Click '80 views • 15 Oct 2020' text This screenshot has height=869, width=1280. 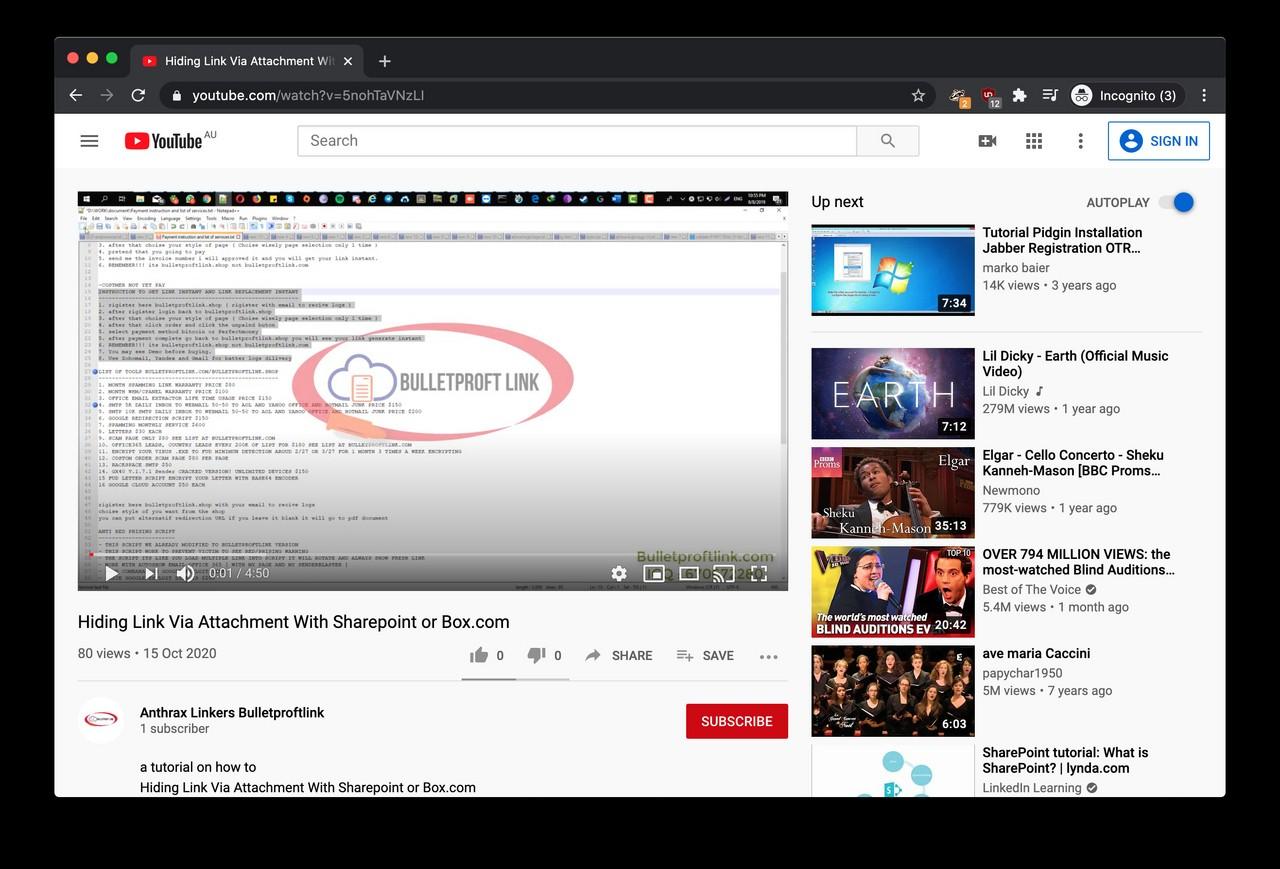pos(147,653)
